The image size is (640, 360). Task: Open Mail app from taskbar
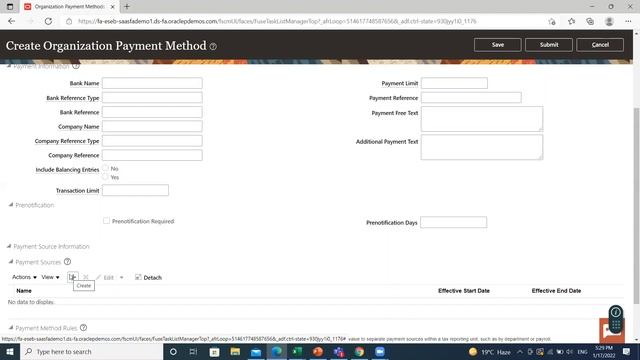click(256, 351)
